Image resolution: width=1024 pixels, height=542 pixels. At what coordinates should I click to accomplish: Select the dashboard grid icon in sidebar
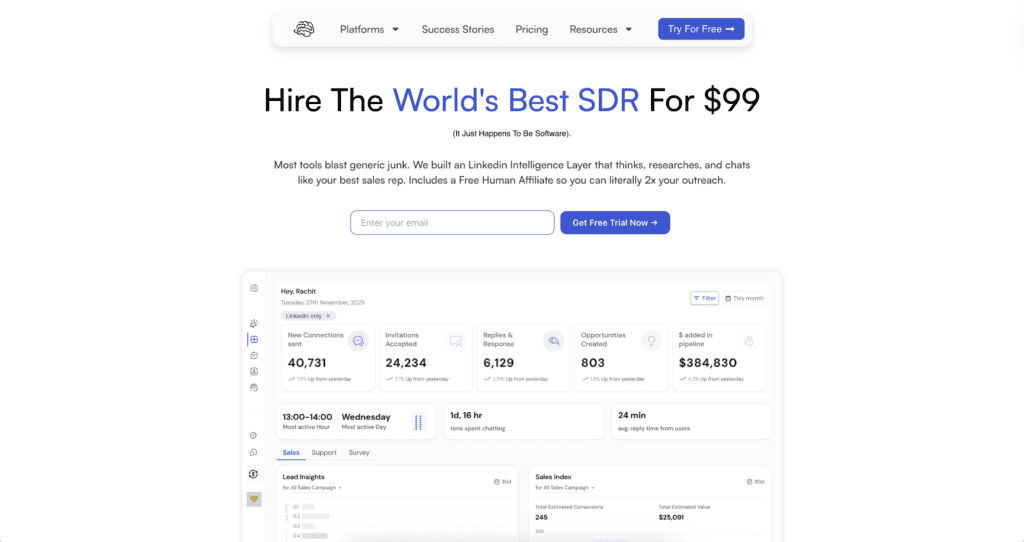(254, 340)
